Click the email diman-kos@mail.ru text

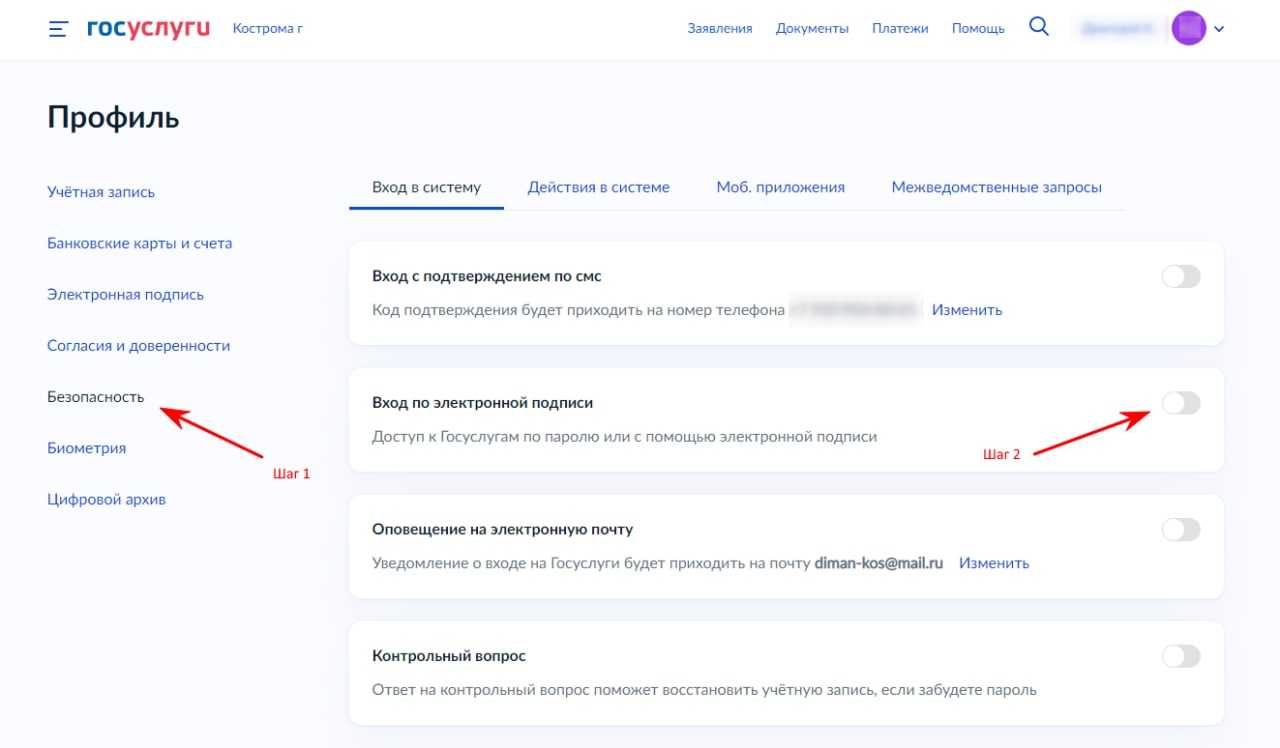pyautogui.click(x=879, y=563)
